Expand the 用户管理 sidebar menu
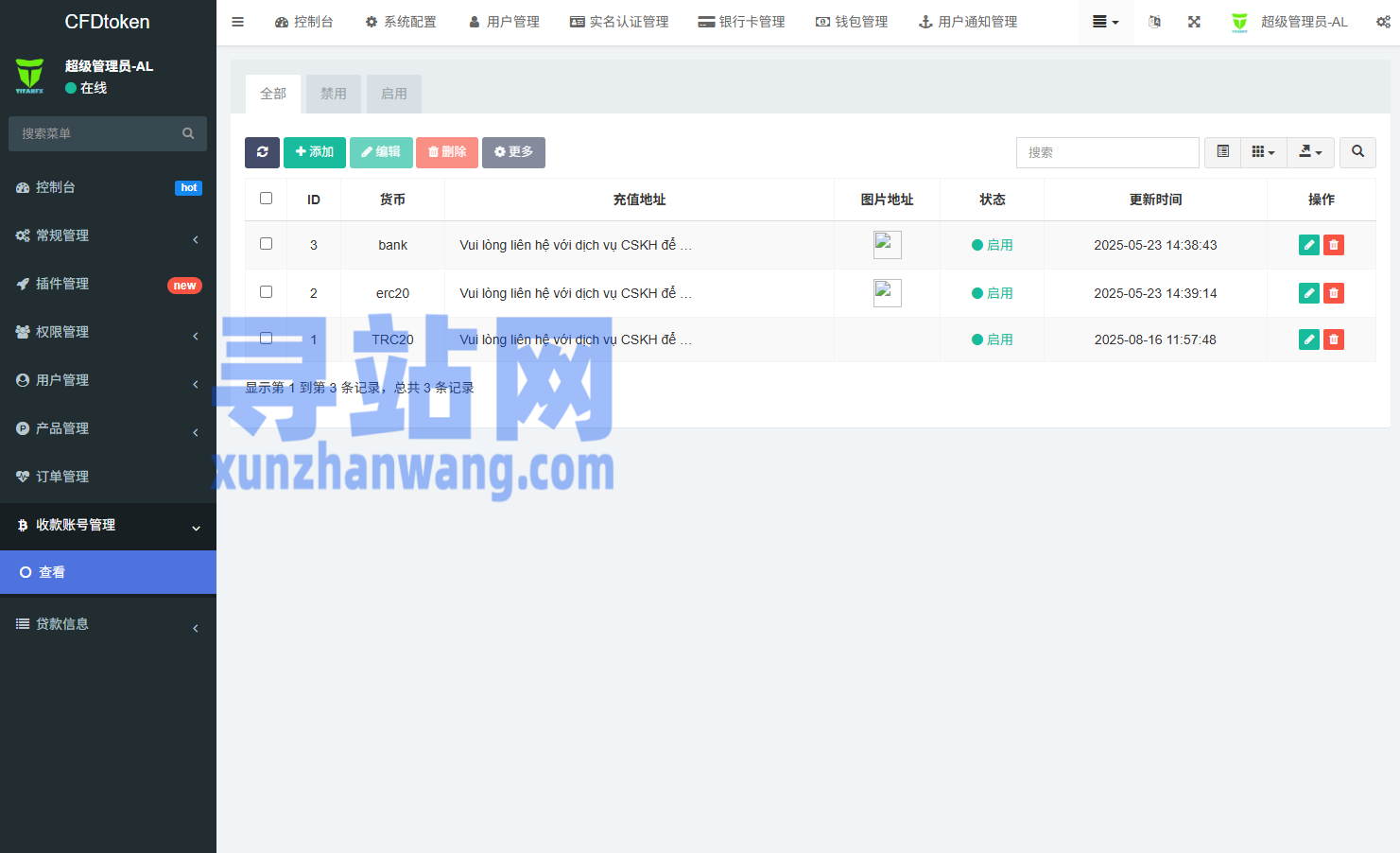This screenshot has width=1400, height=853. click(108, 380)
